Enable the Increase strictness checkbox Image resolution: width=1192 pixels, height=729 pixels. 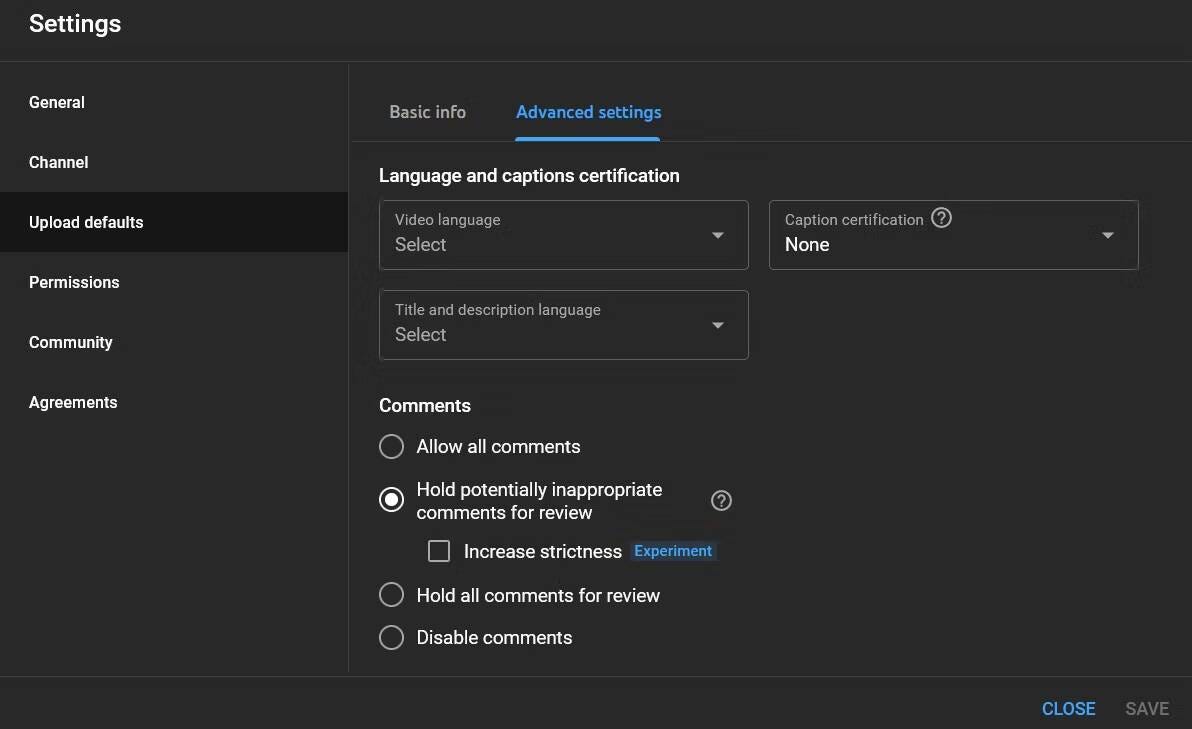tap(439, 551)
